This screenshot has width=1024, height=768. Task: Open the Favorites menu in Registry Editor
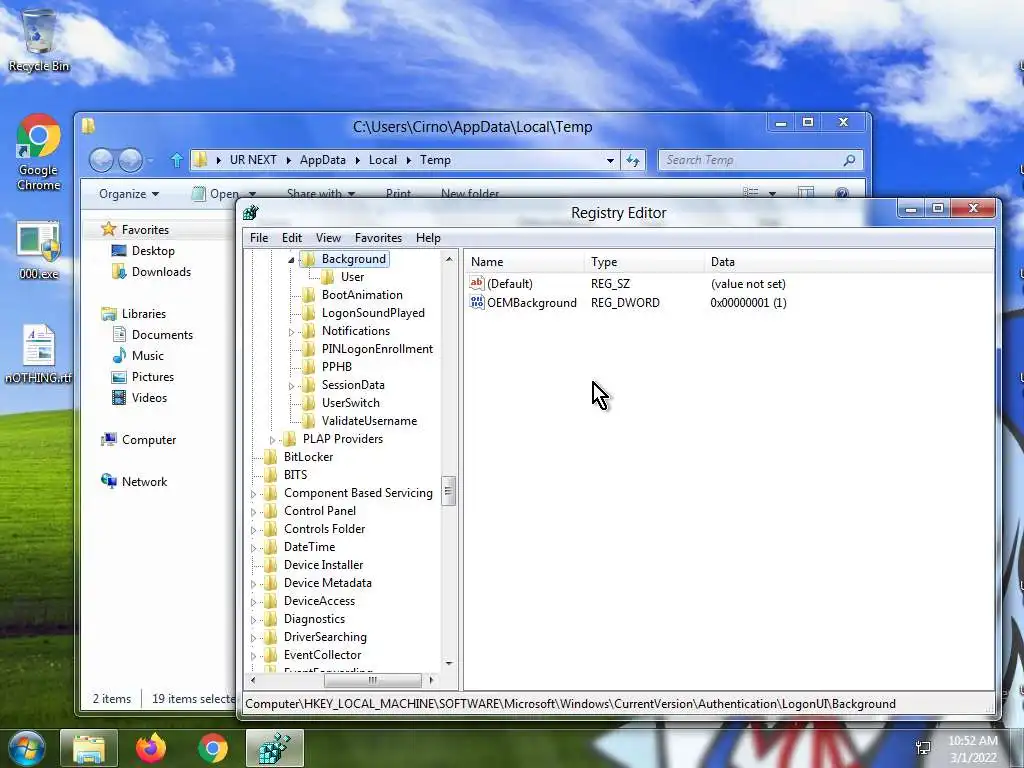(x=378, y=238)
